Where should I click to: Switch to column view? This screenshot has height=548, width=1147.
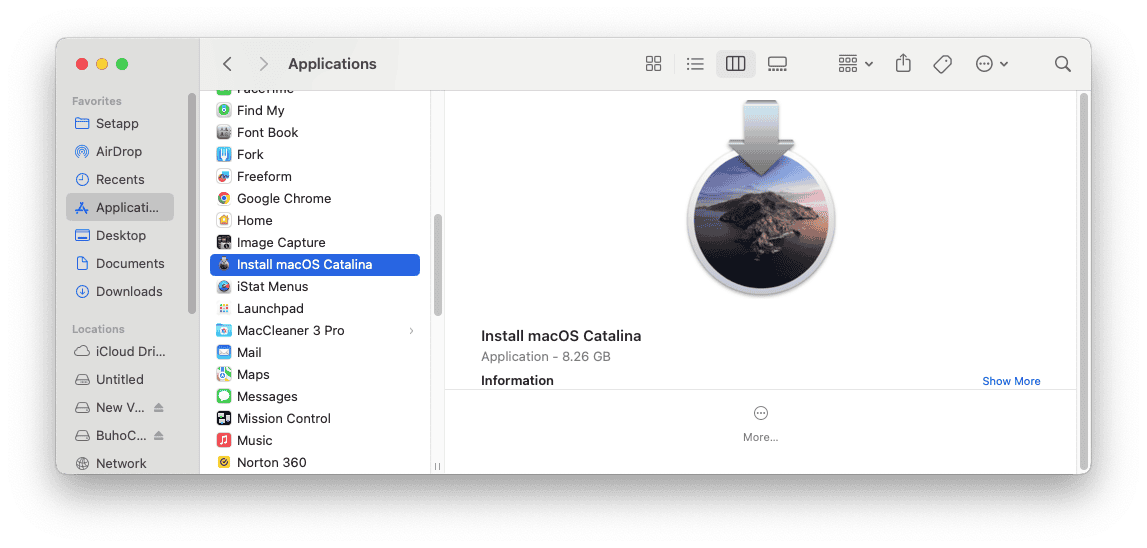[x=735, y=64]
